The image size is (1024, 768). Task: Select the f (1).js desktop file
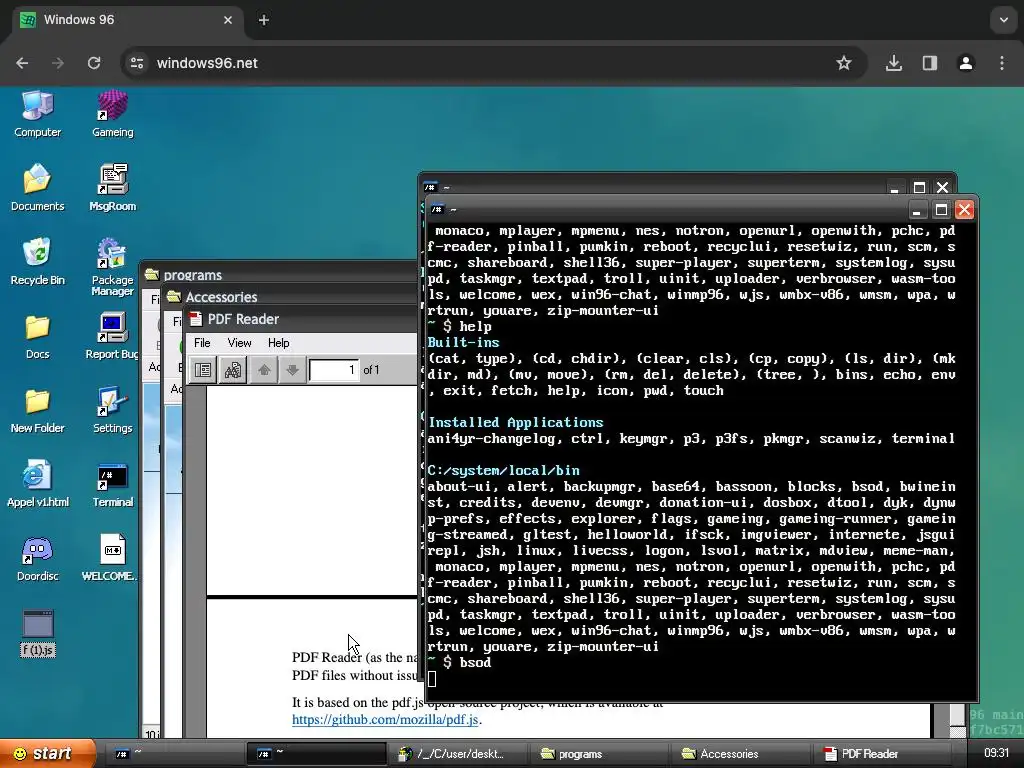(x=37, y=633)
